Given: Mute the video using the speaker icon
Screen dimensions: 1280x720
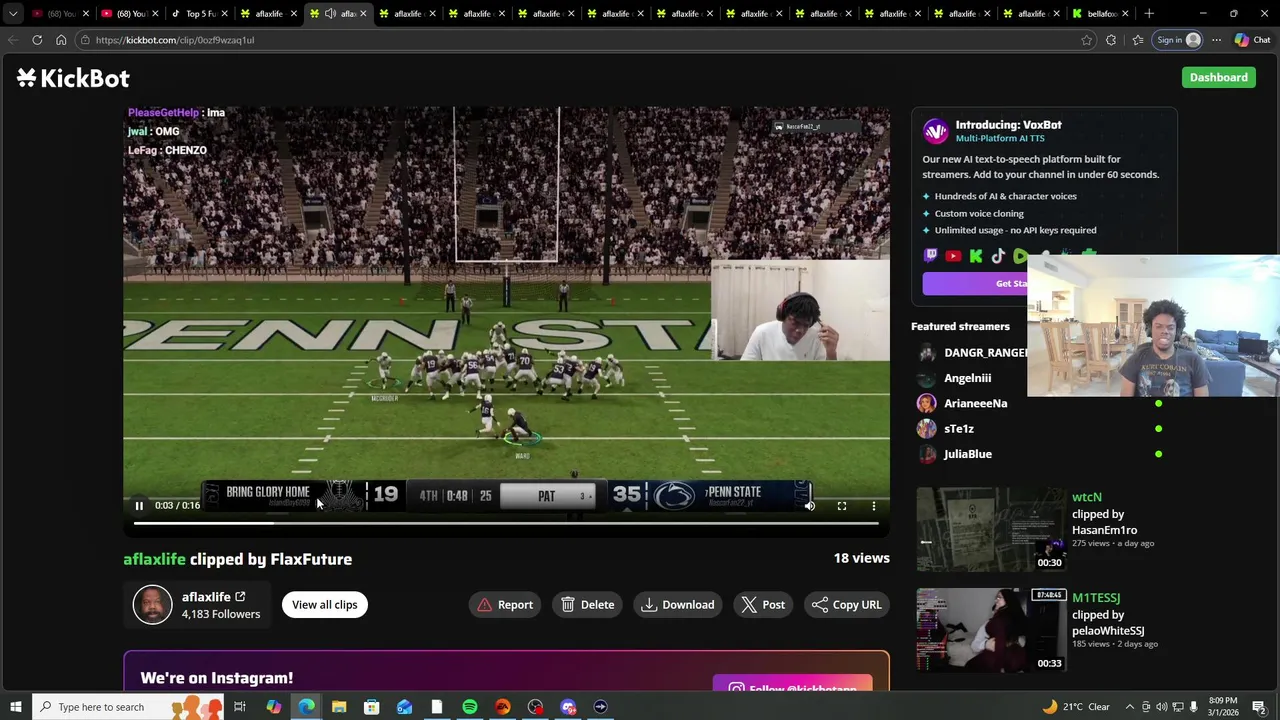Looking at the screenshot, I should [x=810, y=506].
